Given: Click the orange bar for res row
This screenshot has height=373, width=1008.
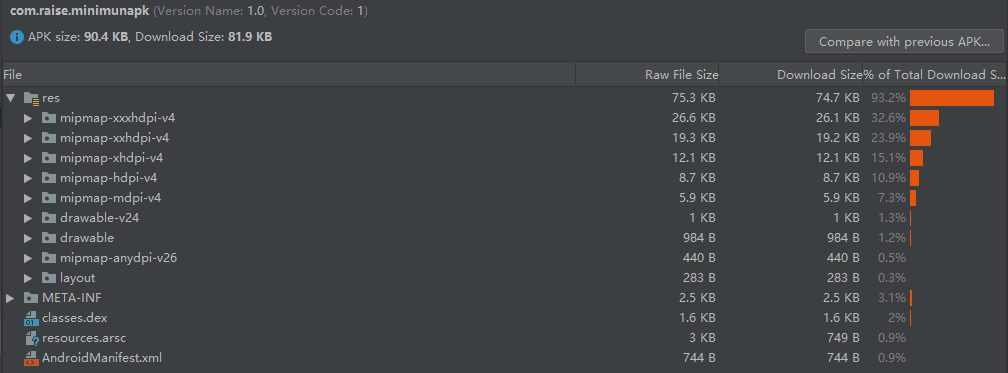Looking at the screenshot, I should tap(951, 98).
